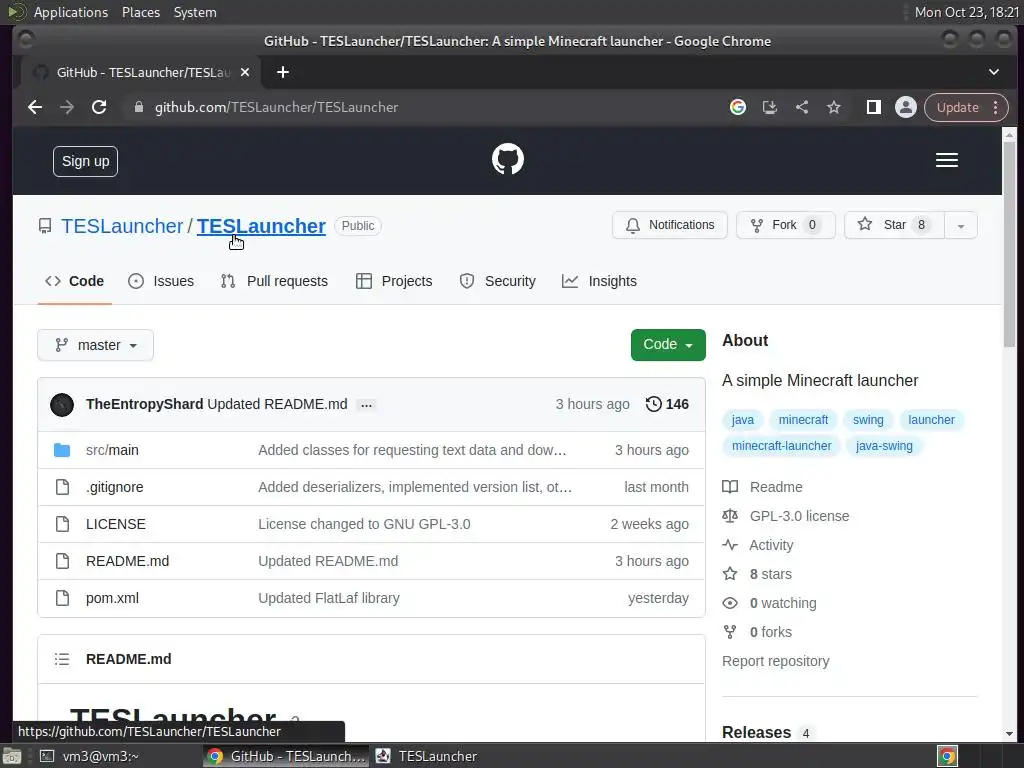Open the Chrome three-dot menu
Image resolution: width=1024 pixels, height=768 pixels.
[x=996, y=107]
